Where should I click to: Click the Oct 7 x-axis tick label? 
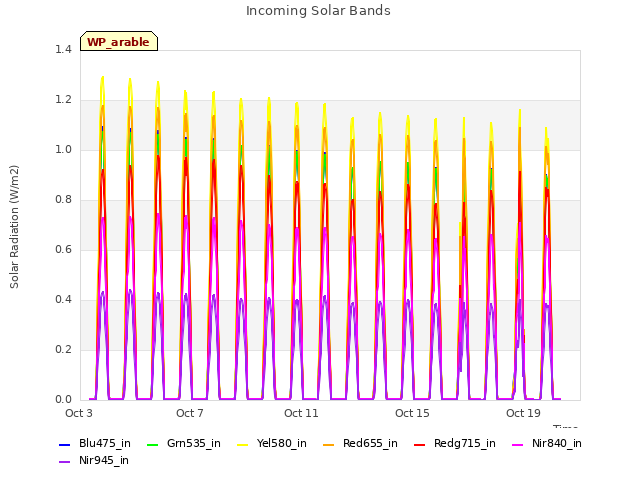[x=190, y=413]
